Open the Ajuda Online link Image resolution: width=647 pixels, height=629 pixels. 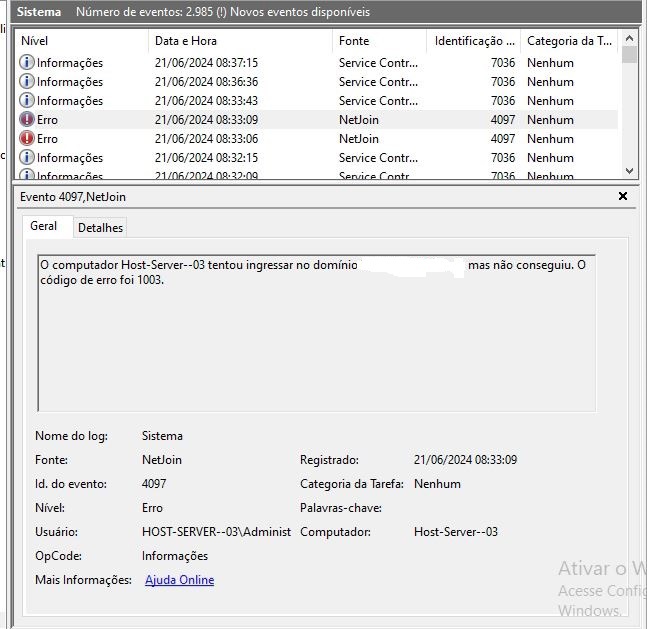tap(179, 580)
